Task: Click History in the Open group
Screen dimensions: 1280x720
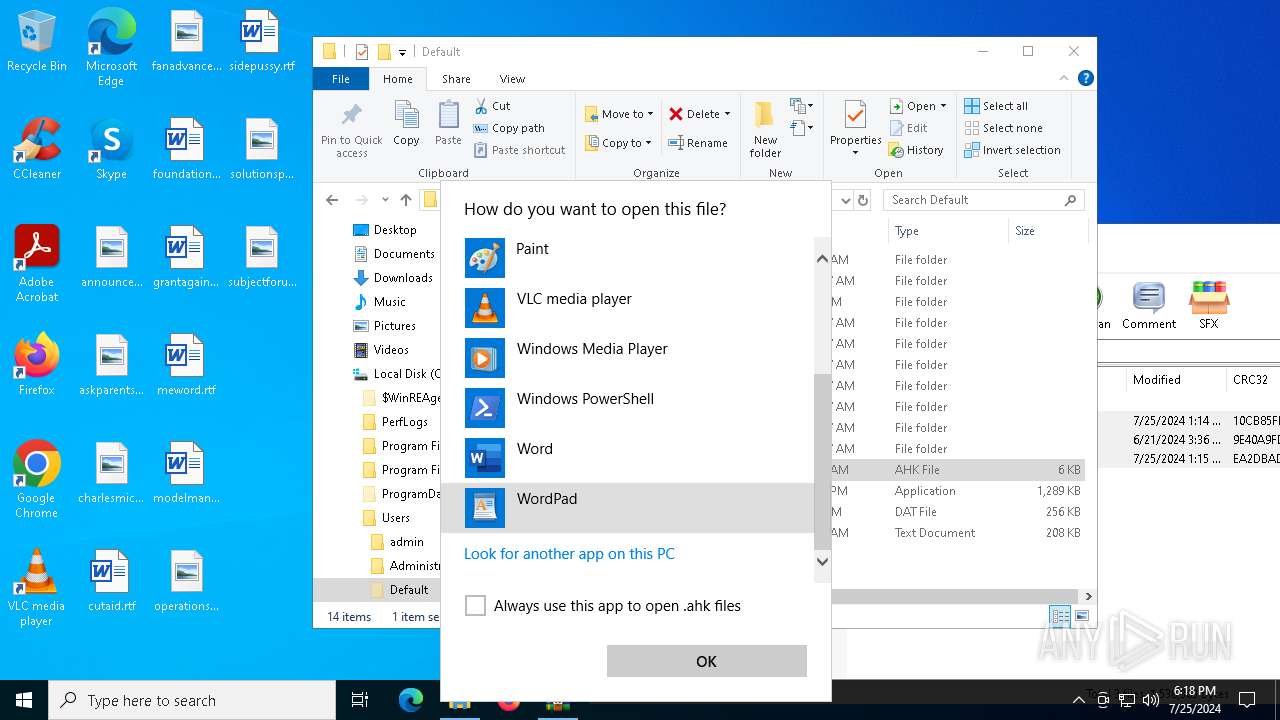Action: [916, 150]
